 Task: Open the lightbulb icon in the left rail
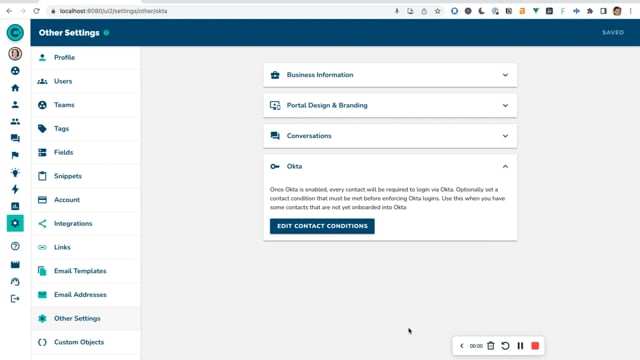click(15, 172)
